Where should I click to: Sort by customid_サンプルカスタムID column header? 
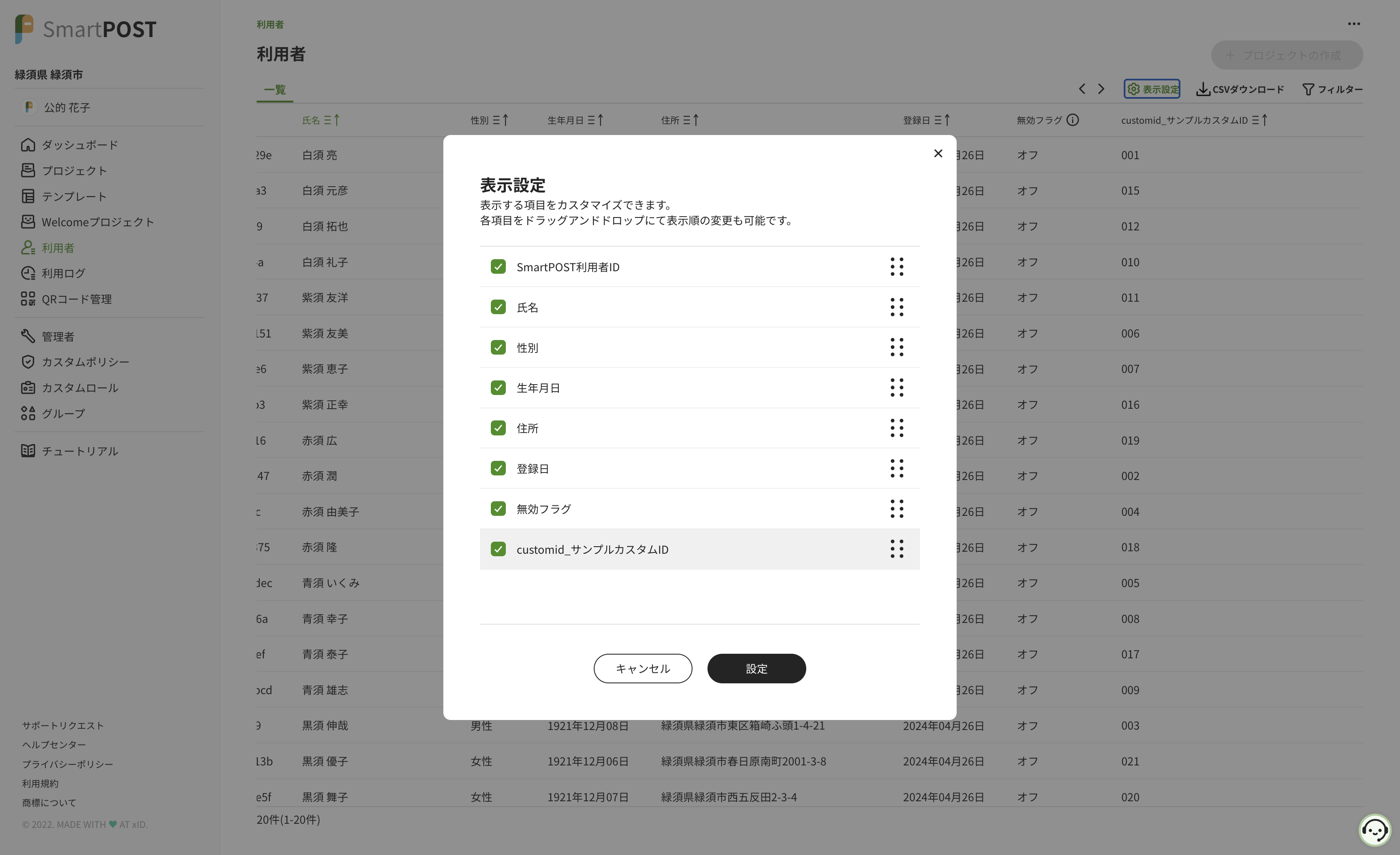coord(1194,120)
